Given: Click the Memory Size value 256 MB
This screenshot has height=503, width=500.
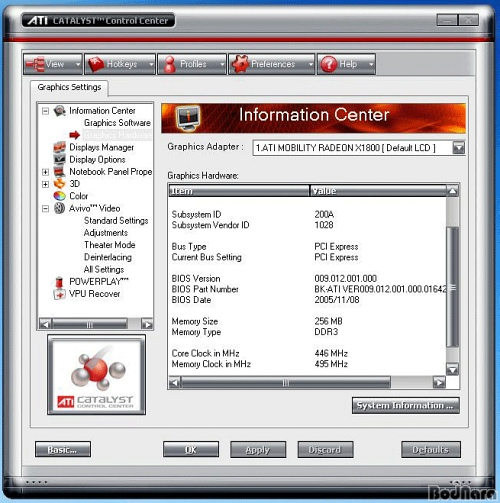Looking at the screenshot, I should click(x=328, y=321).
